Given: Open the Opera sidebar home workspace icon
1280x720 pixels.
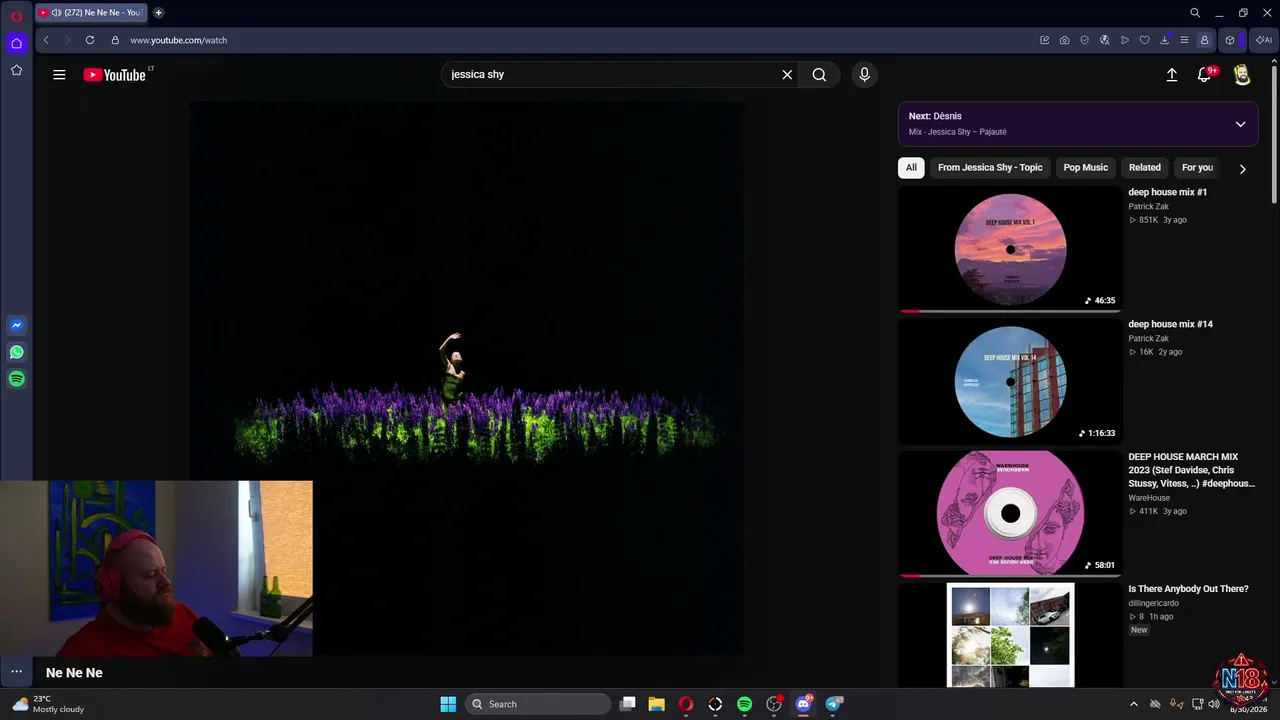Looking at the screenshot, I should [16, 43].
